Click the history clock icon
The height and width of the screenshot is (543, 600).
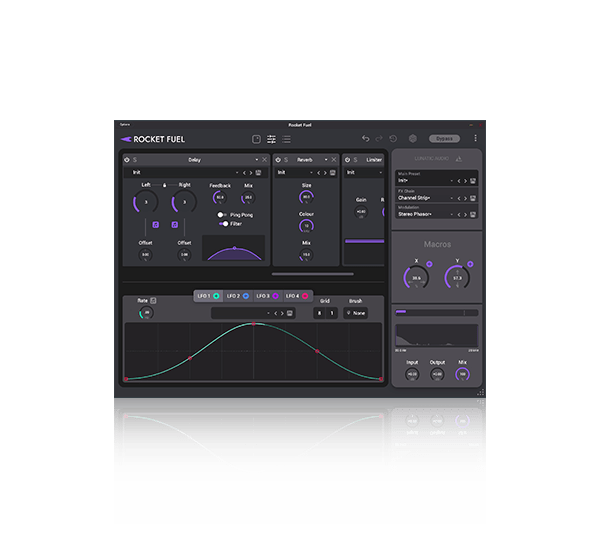coord(393,139)
